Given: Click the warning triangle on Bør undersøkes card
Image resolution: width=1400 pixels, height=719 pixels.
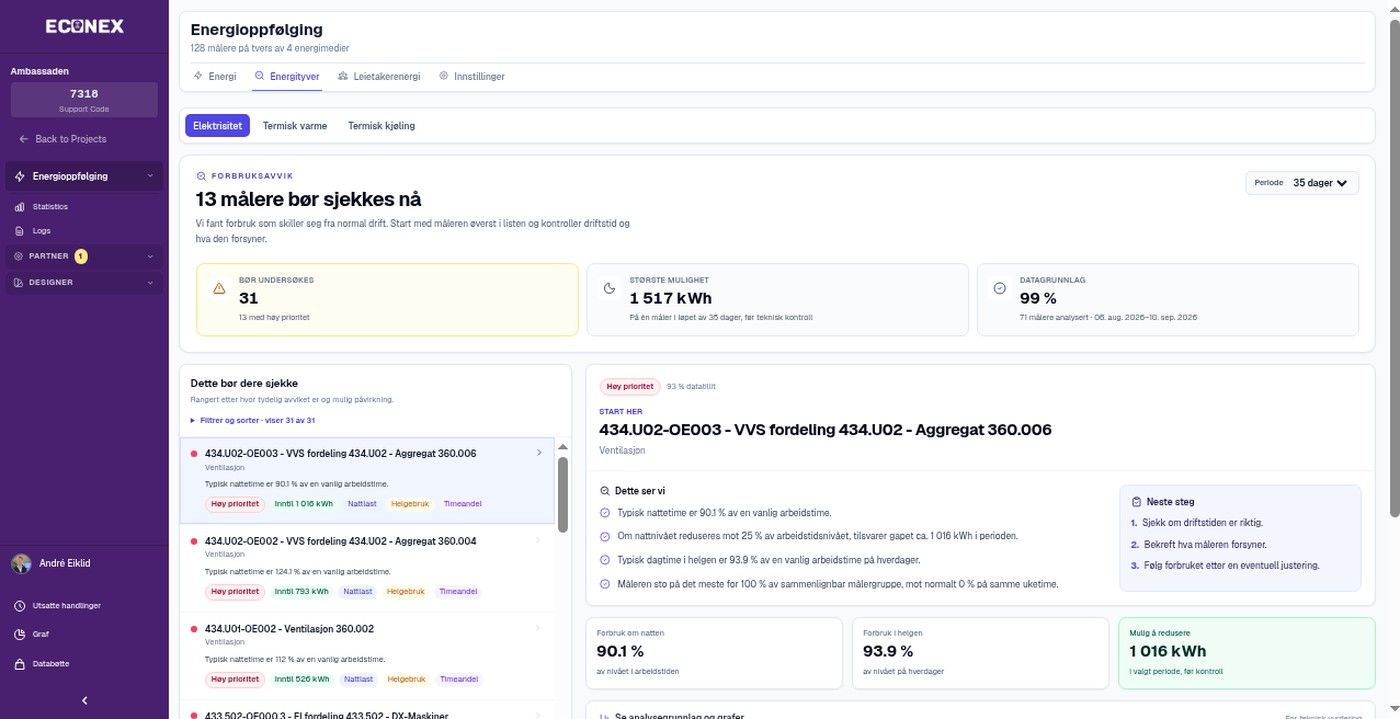Looking at the screenshot, I should tap(219, 288).
